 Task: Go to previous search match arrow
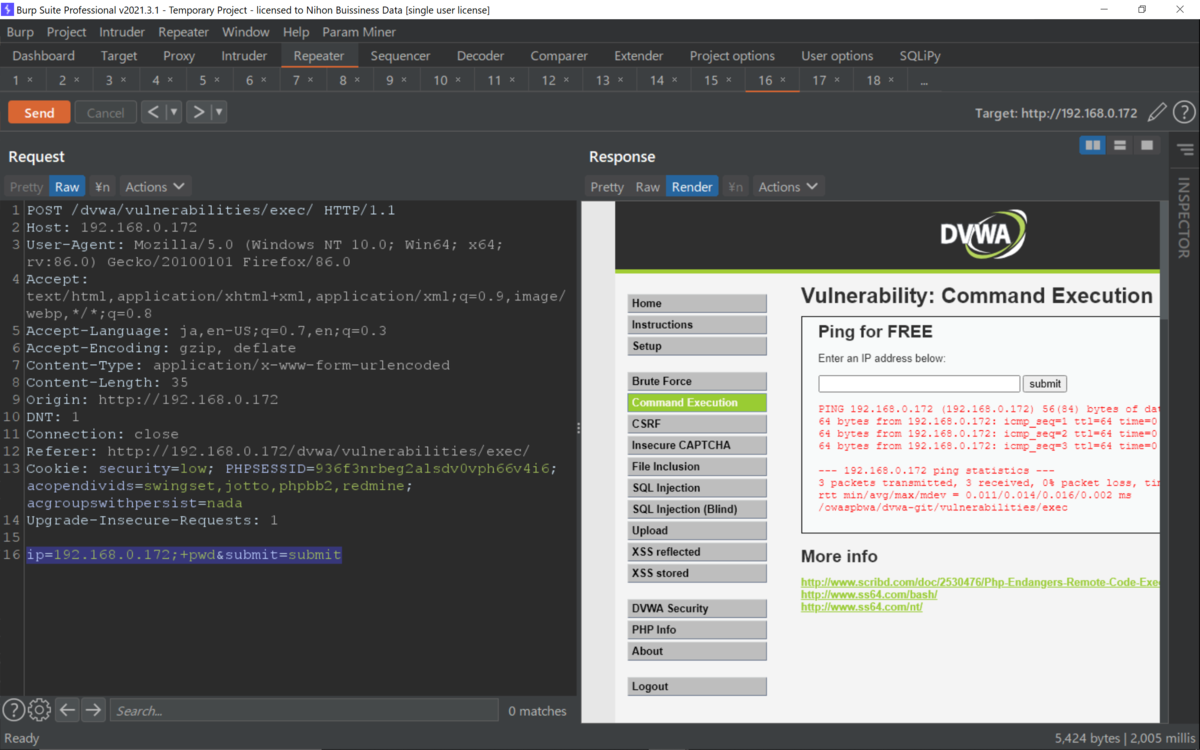(67, 710)
